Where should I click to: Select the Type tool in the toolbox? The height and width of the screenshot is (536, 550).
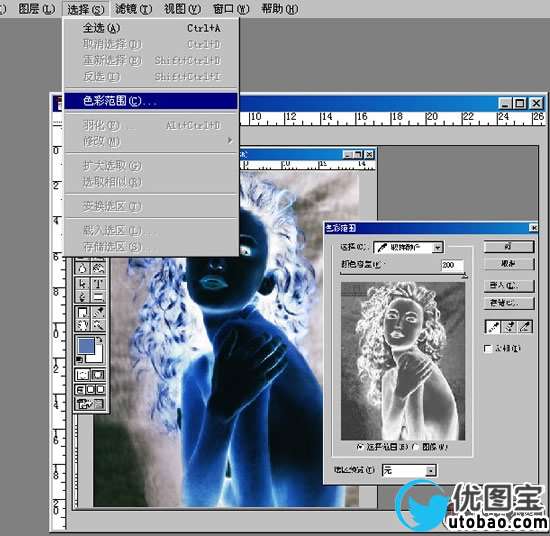coord(98,283)
